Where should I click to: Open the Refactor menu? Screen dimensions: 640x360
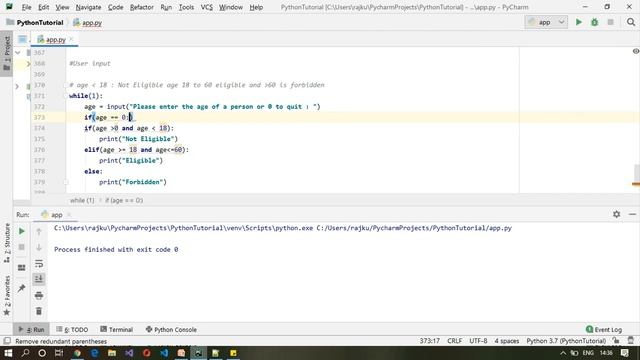(142, 7)
